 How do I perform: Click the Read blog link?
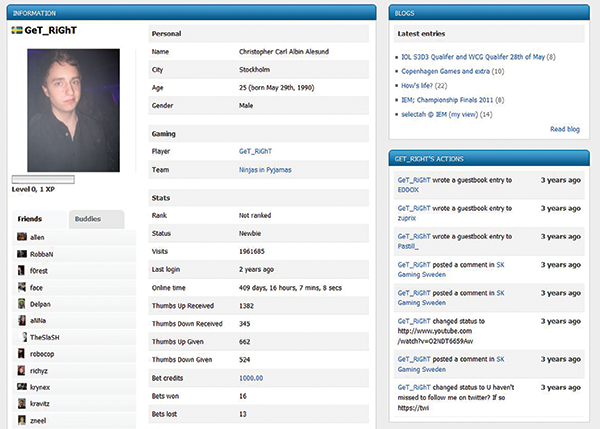565,128
